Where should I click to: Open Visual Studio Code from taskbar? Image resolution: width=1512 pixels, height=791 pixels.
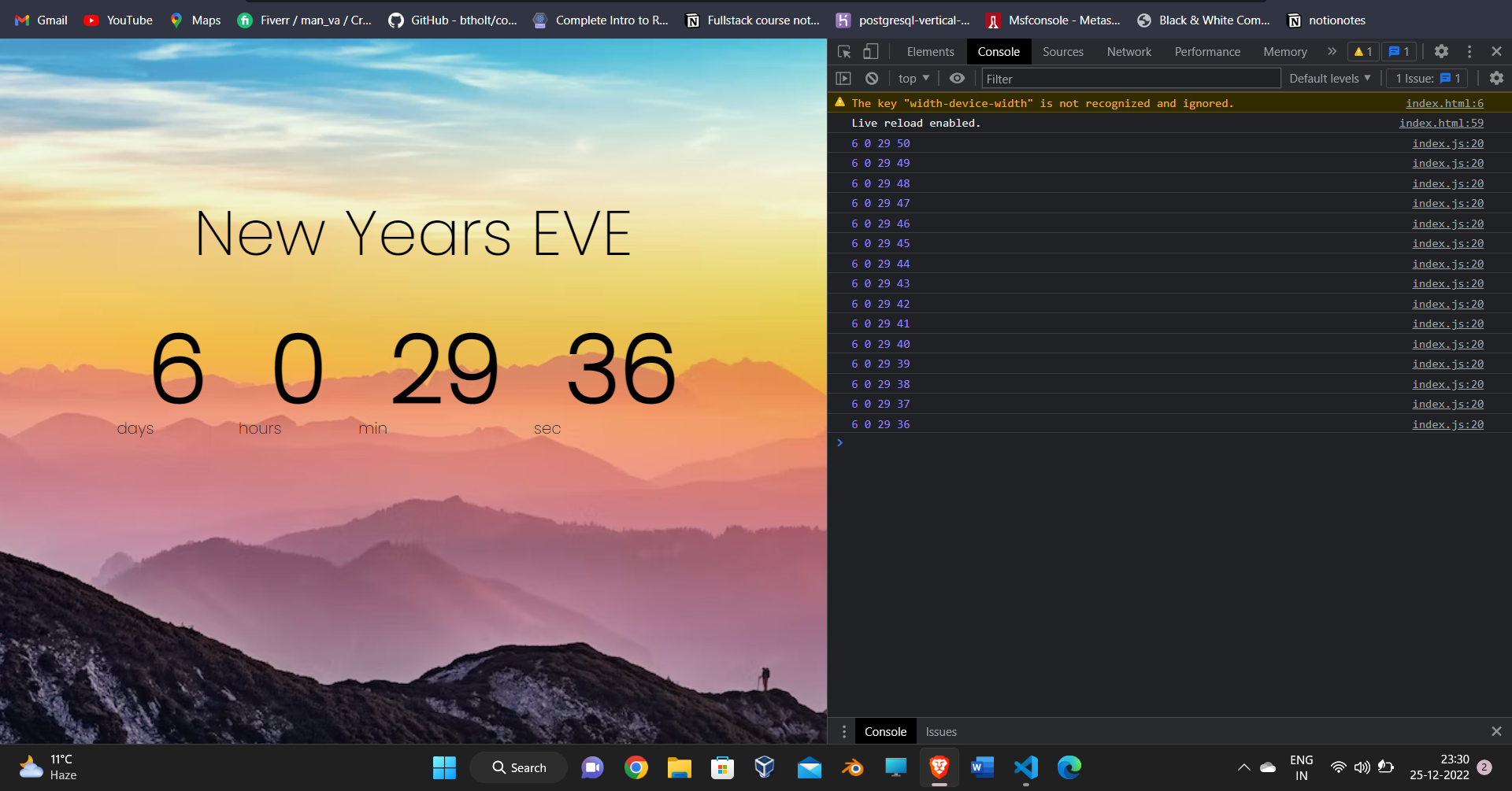(1025, 767)
